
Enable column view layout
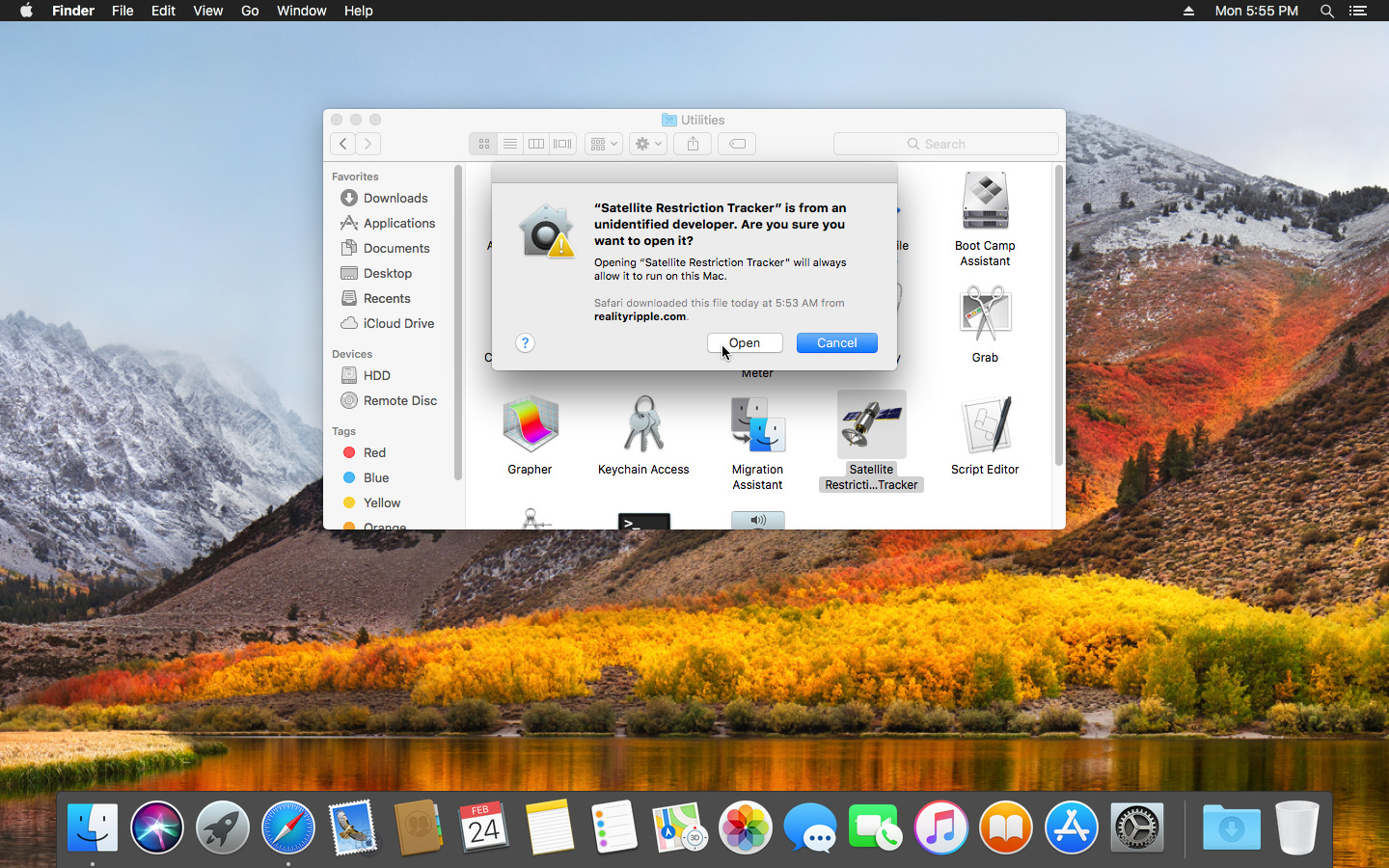[x=535, y=143]
